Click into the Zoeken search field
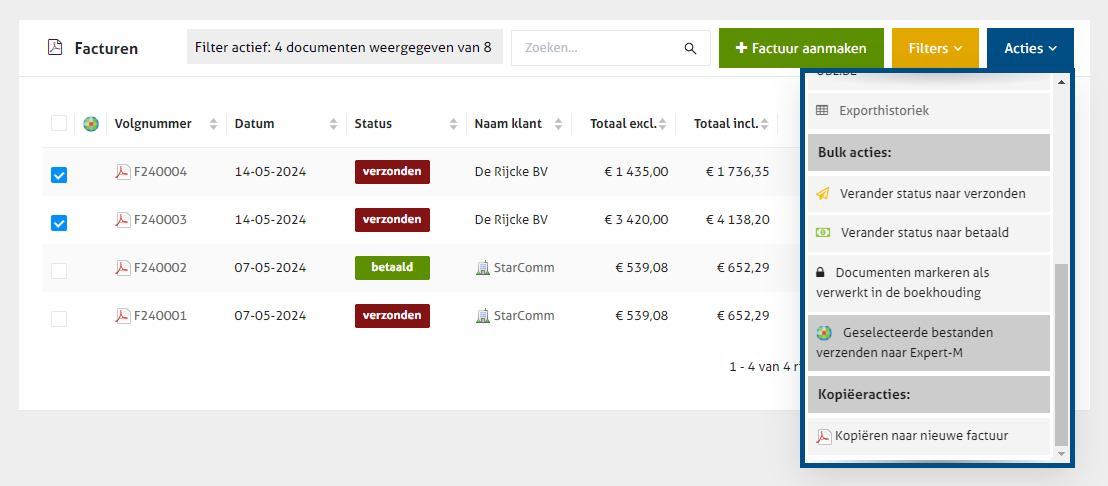Viewport: 1108px width, 486px height. pos(596,48)
